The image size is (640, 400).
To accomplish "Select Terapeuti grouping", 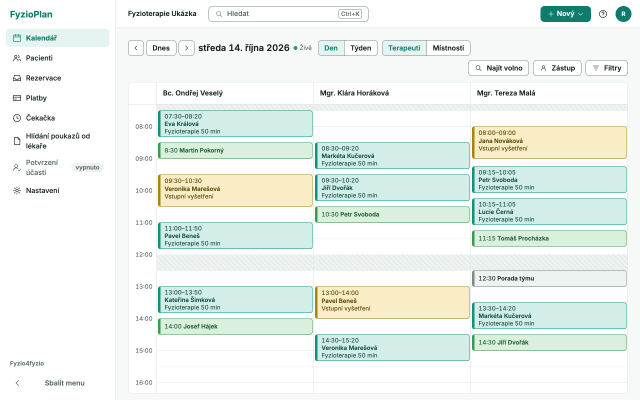I will pos(404,48).
